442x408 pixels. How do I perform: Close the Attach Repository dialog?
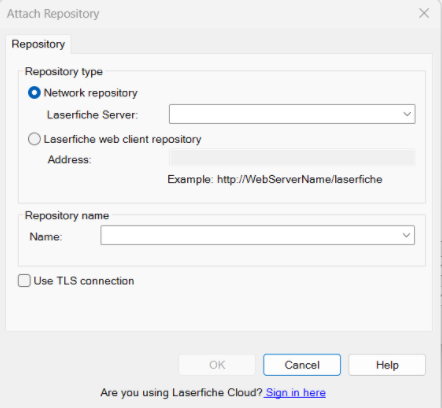(424, 13)
